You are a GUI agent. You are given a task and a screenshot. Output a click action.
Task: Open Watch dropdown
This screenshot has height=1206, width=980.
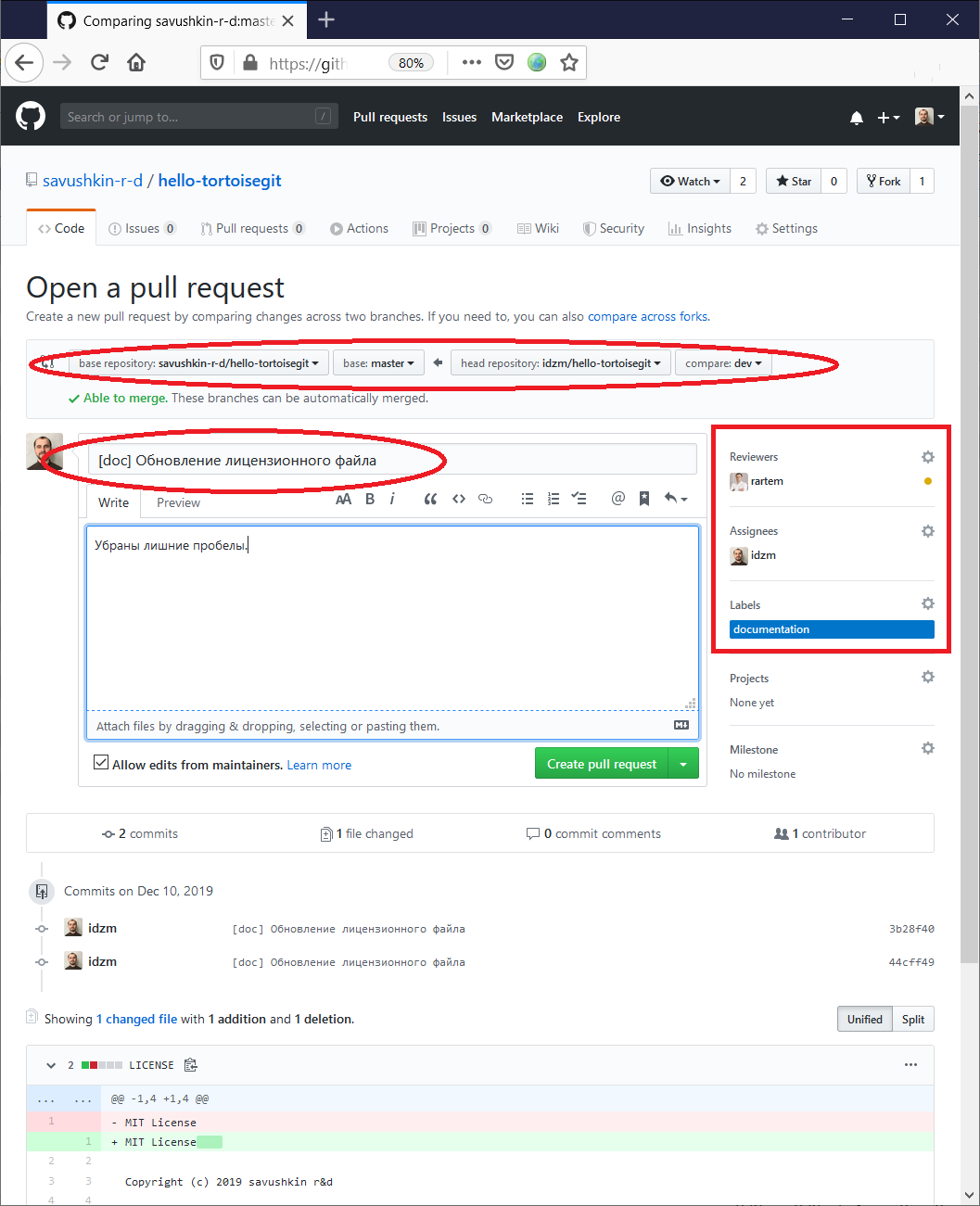pos(690,181)
